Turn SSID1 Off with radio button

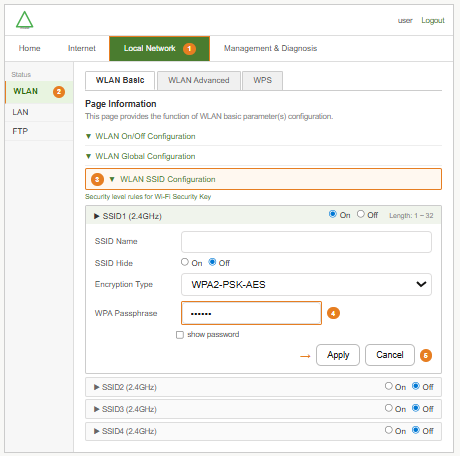(x=360, y=214)
